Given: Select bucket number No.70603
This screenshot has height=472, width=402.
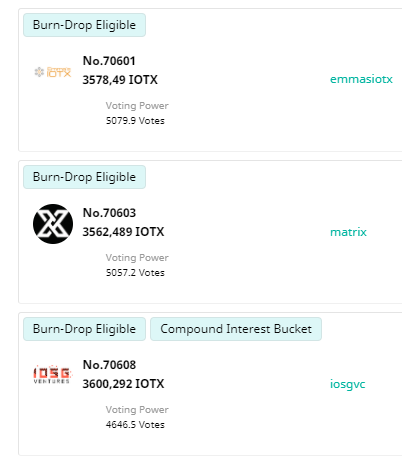Looking at the screenshot, I should coord(109,213).
